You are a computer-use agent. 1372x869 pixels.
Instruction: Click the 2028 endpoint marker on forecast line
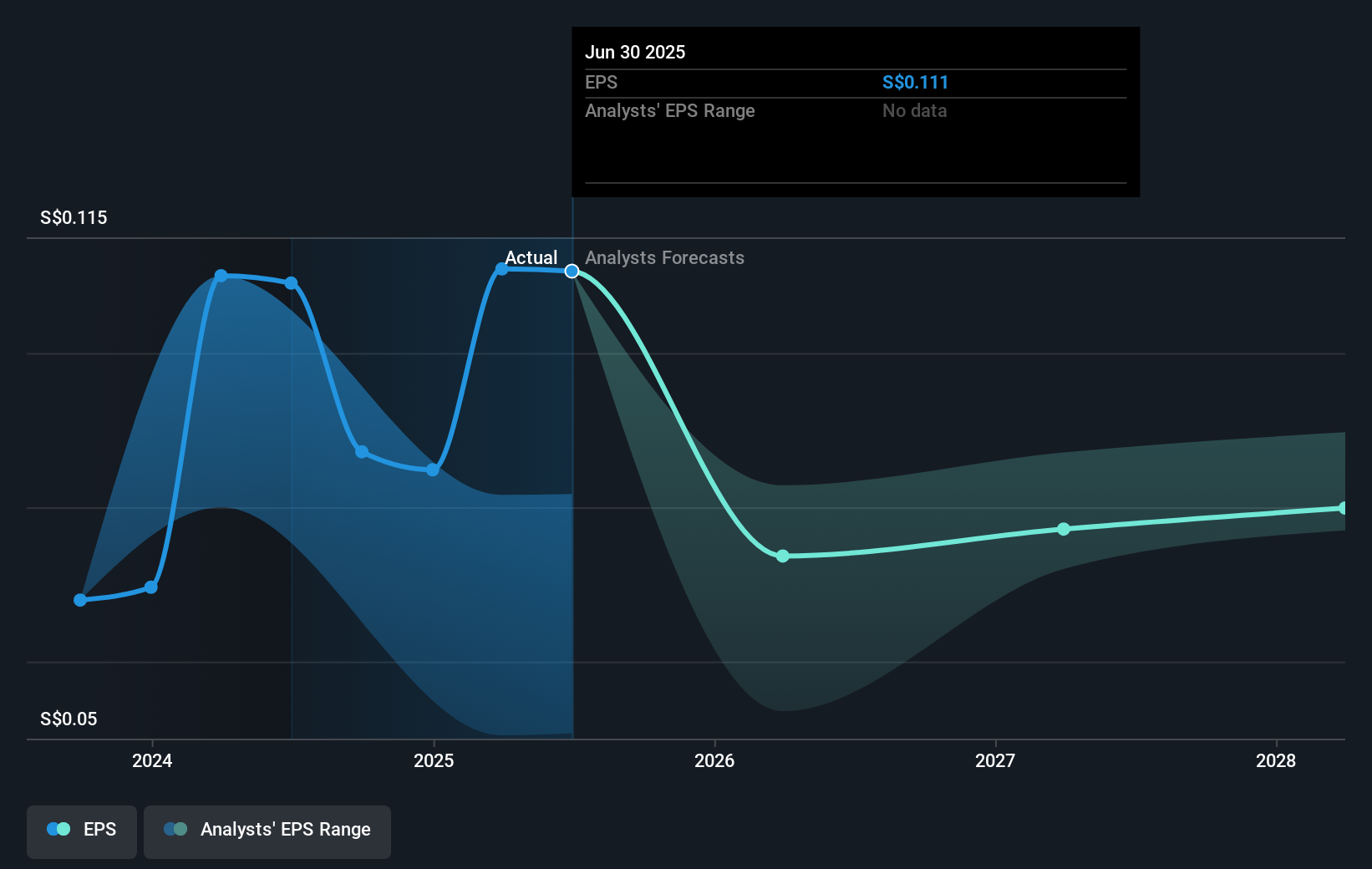1344,508
